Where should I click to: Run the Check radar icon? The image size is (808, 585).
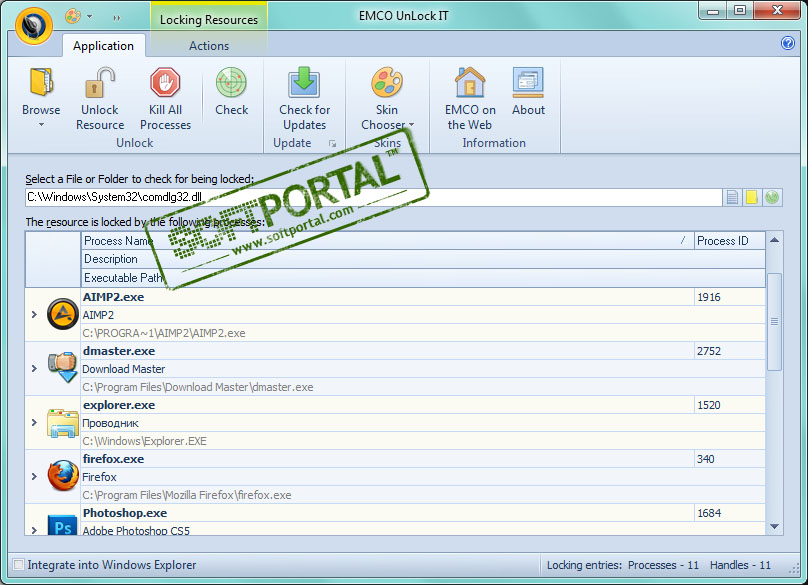coord(231,84)
